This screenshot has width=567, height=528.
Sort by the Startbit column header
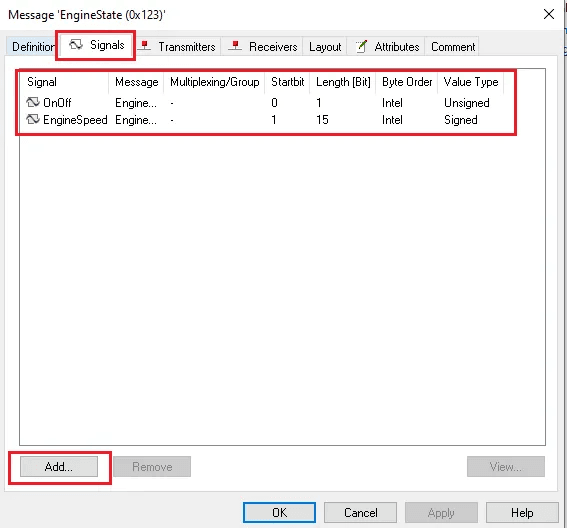(x=287, y=82)
